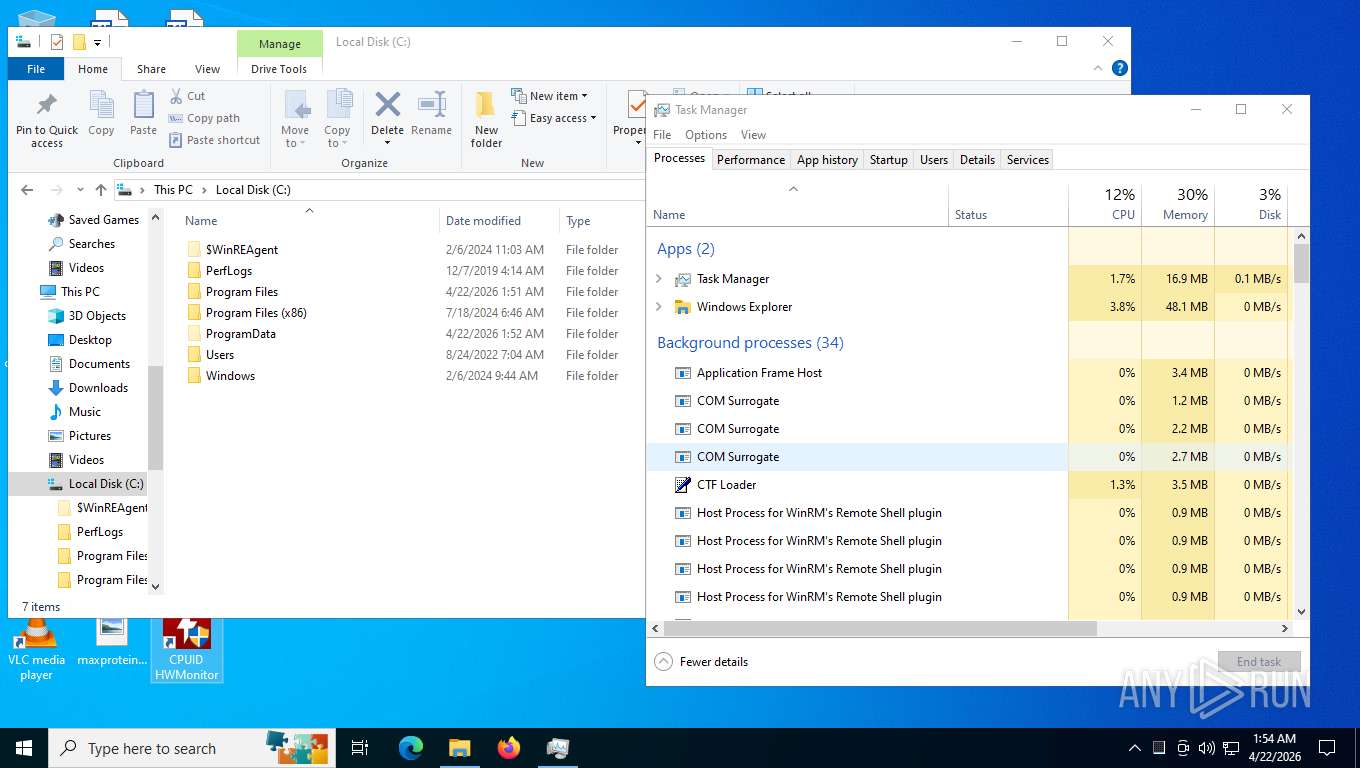This screenshot has width=1360, height=768.
Task: Click the Drive Tools Manage tab
Action: 280,44
